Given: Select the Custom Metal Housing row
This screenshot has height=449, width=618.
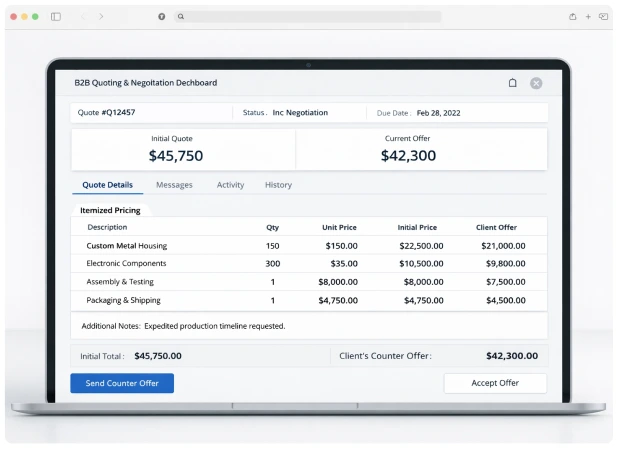Looking at the screenshot, I should [309, 246].
